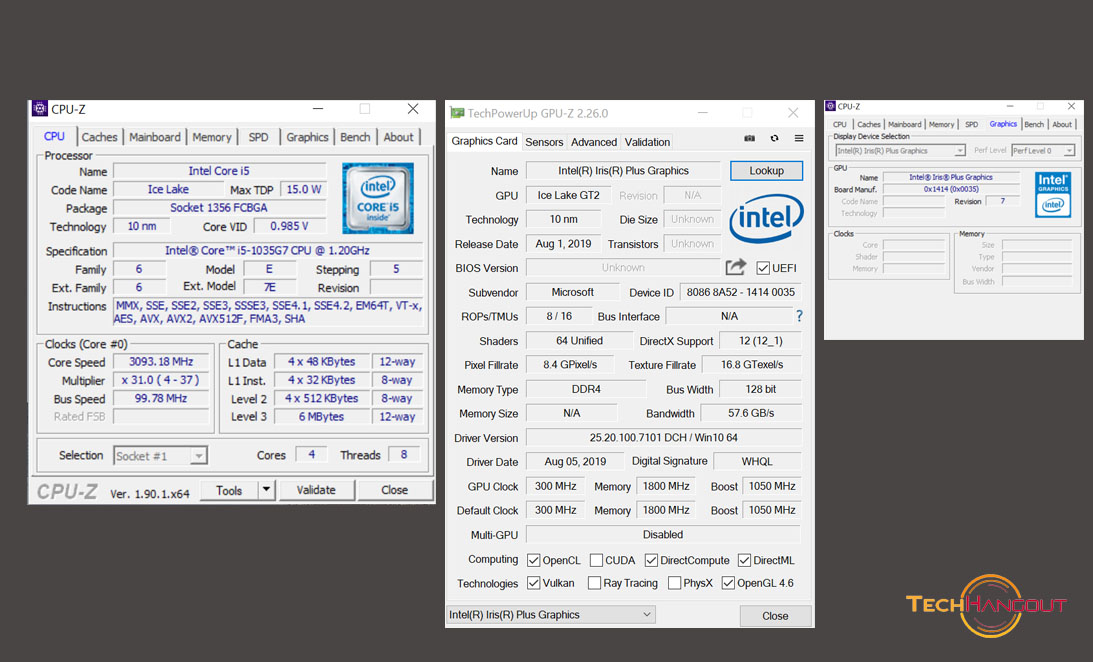Click the Code Name Ice Lake field

168,190
